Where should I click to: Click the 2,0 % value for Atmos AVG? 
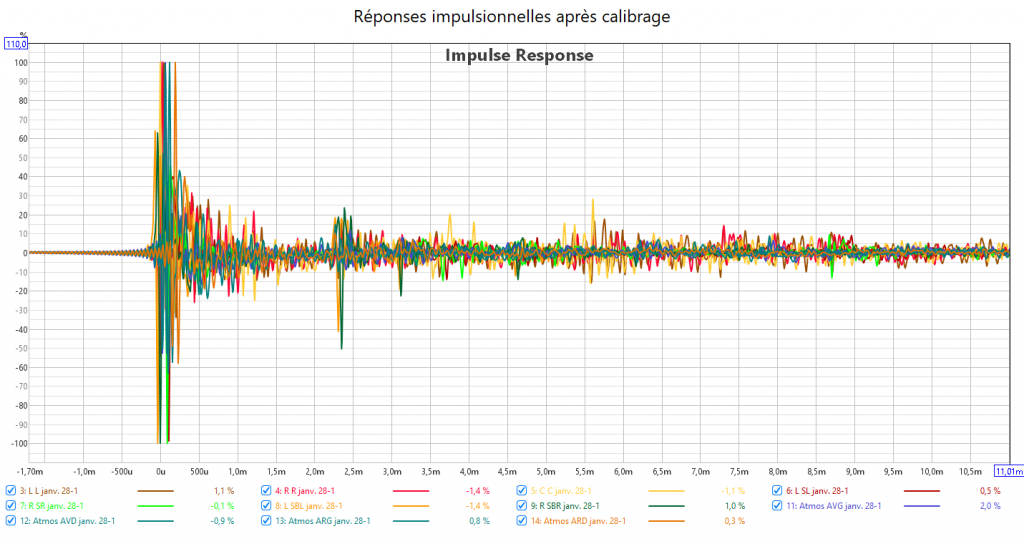coord(990,506)
